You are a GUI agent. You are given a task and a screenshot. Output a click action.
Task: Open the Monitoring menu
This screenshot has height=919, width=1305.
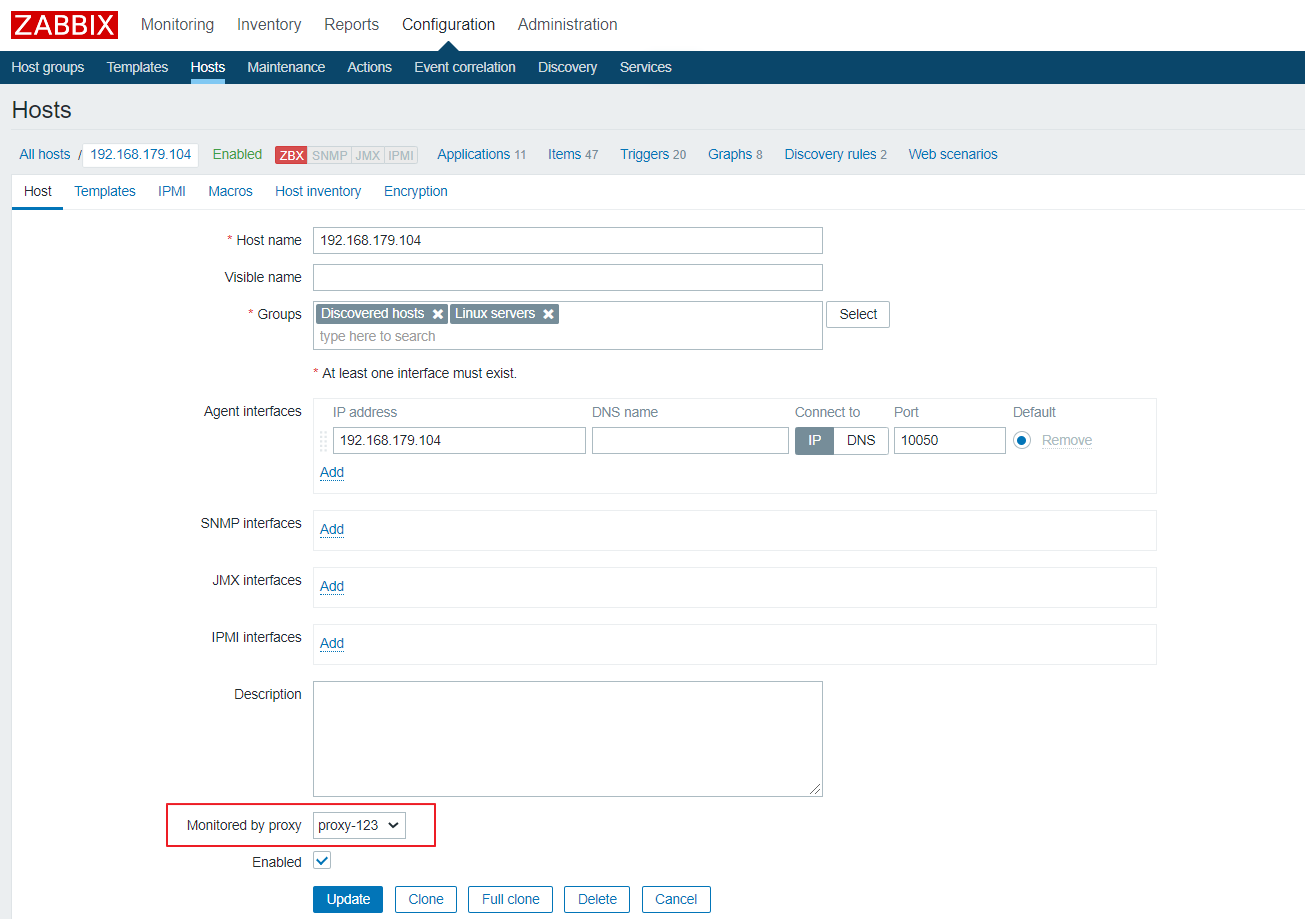[x=177, y=24]
